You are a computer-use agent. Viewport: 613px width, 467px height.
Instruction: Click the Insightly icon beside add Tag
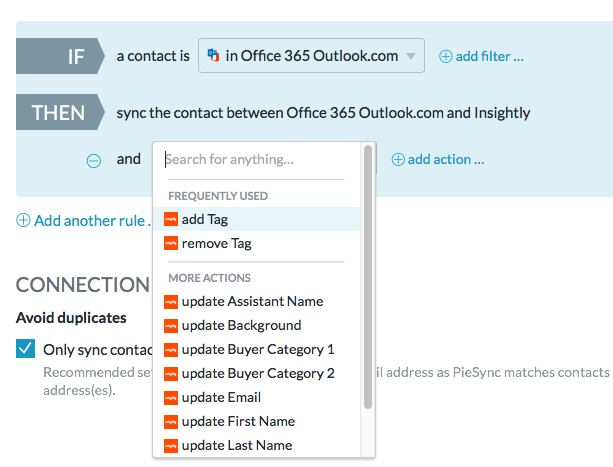tap(171, 219)
